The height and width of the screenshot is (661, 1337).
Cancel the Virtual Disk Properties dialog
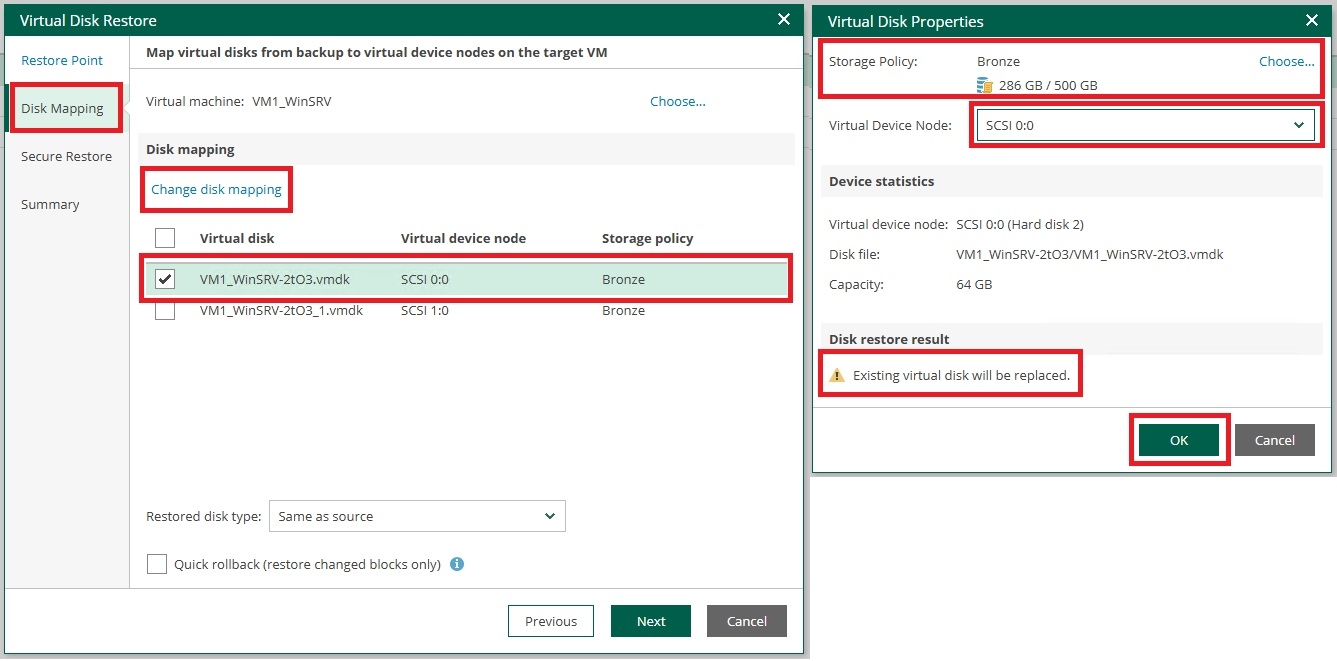coord(1275,440)
